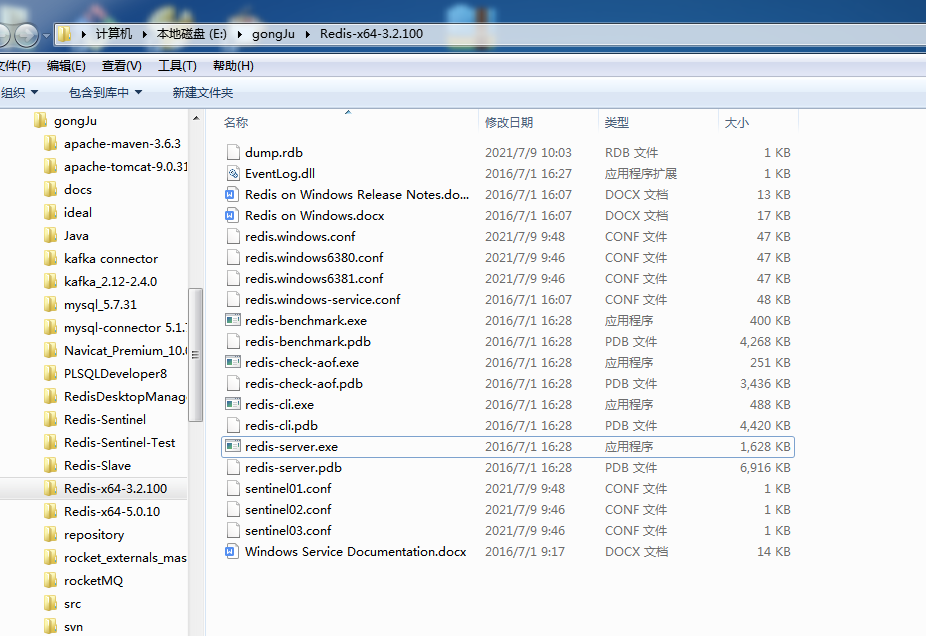
Task: Click the Redis-Sentinel folder icon in sidebar
Action: [x=51, y=419]
